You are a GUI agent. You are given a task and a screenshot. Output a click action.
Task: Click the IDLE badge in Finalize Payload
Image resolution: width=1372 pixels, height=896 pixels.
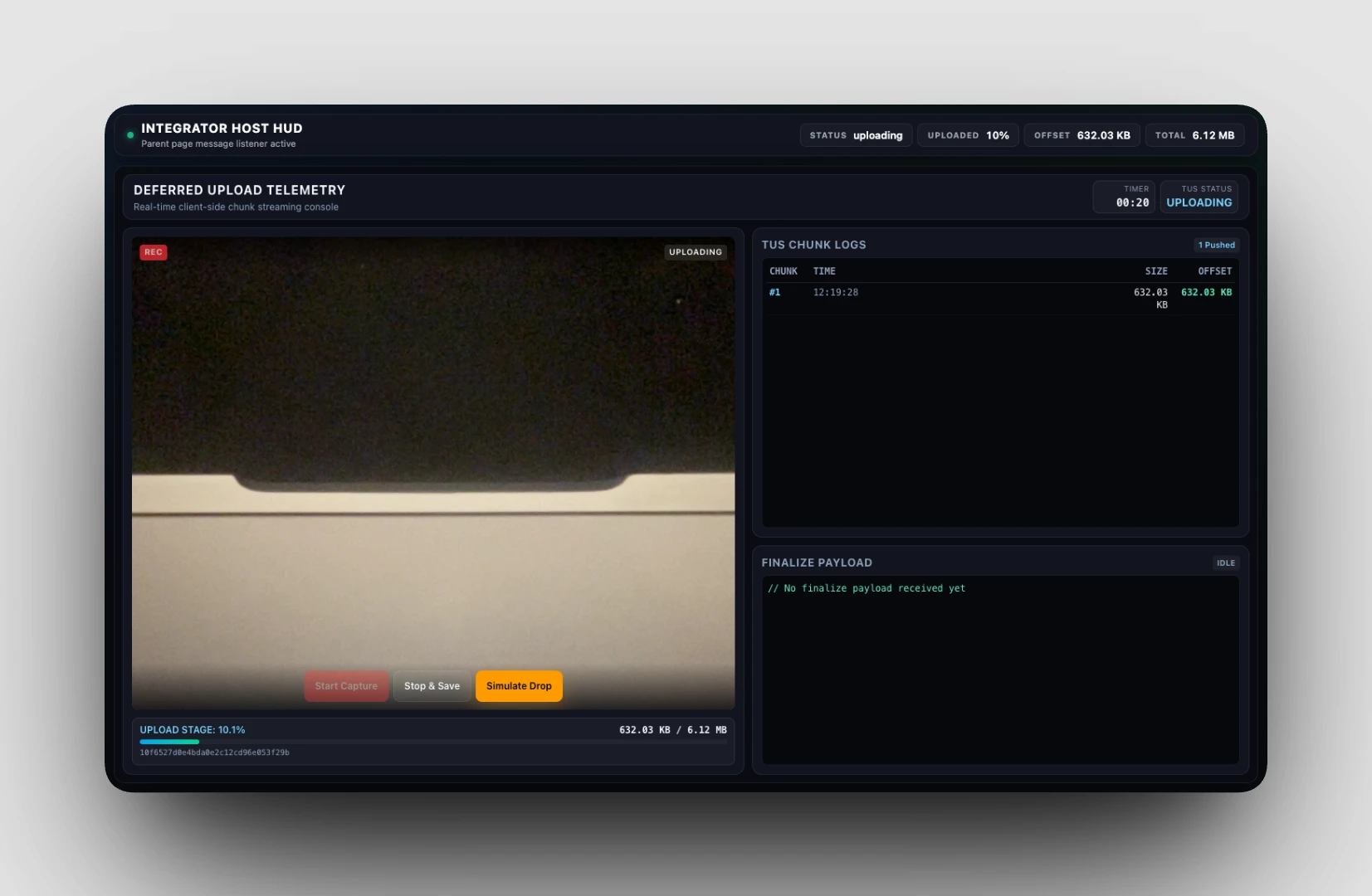pos(1226,563)
